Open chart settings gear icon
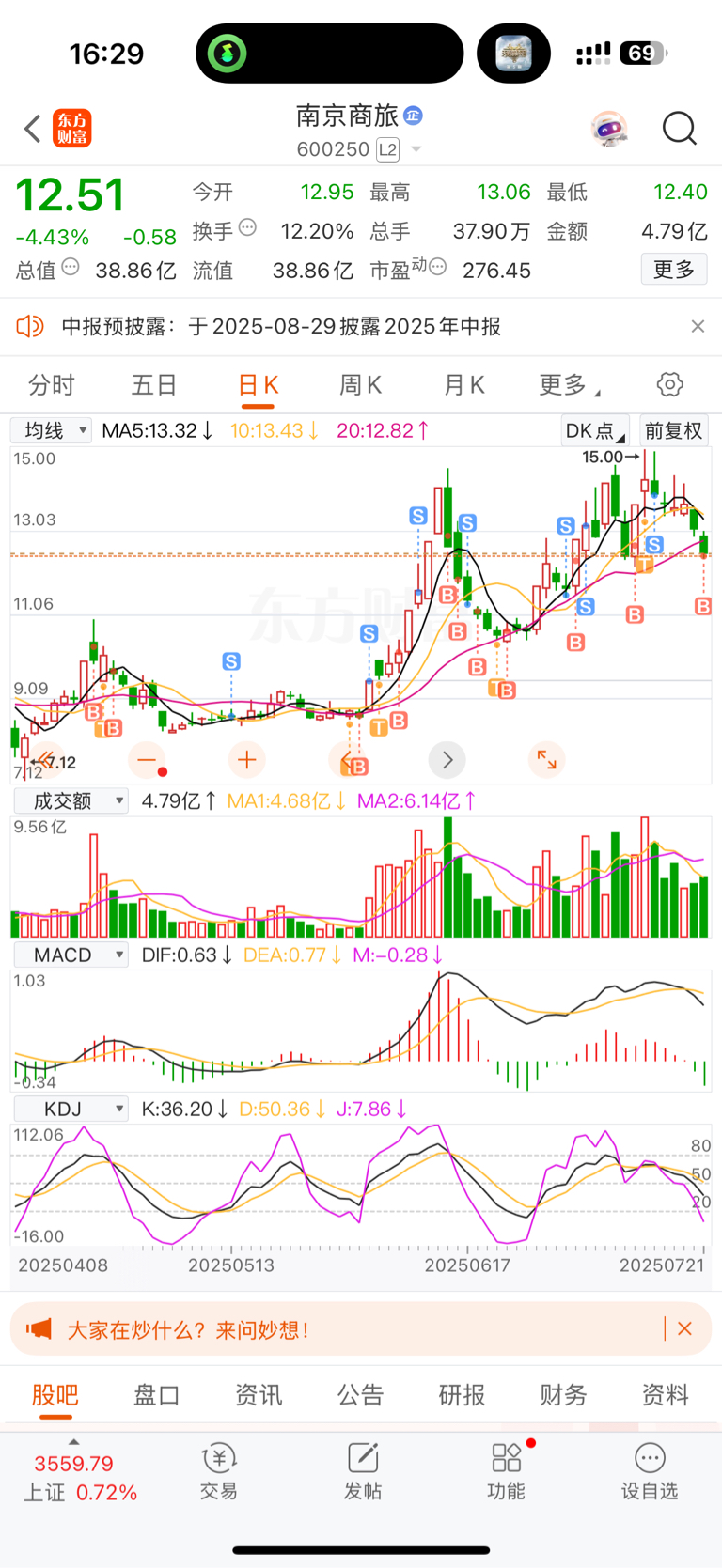Image resolution: width=722 pixels, height=1568 pixels. click(x=669, y=384)
